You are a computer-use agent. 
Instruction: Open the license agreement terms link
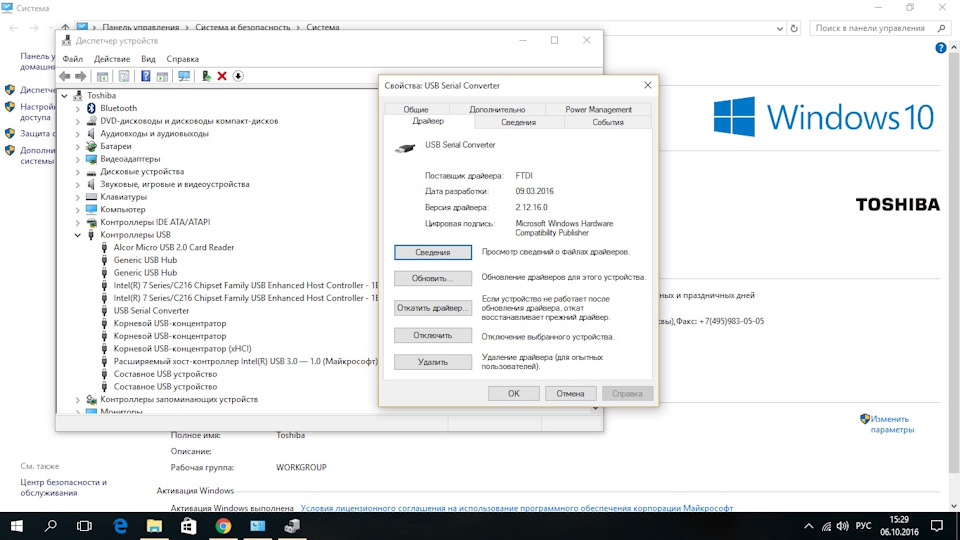pyautogui.click(x=517, y=508)
